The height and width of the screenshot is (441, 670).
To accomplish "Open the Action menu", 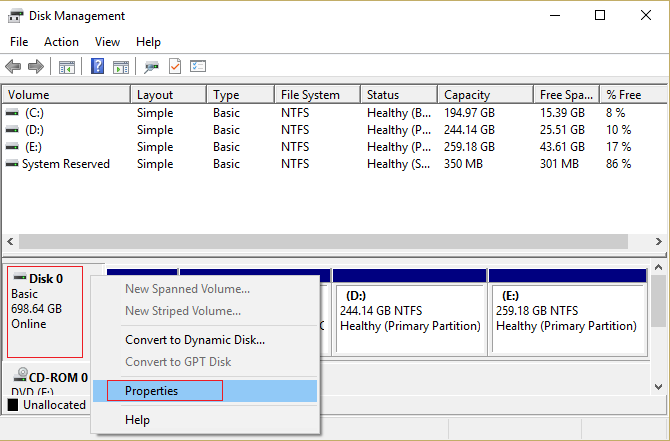I will 61,42.
